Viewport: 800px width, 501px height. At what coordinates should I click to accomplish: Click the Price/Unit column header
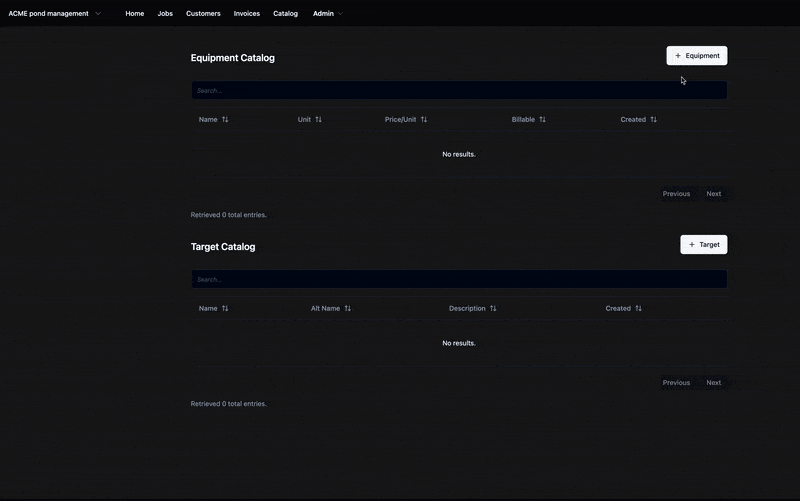click(x=401, y=119)
